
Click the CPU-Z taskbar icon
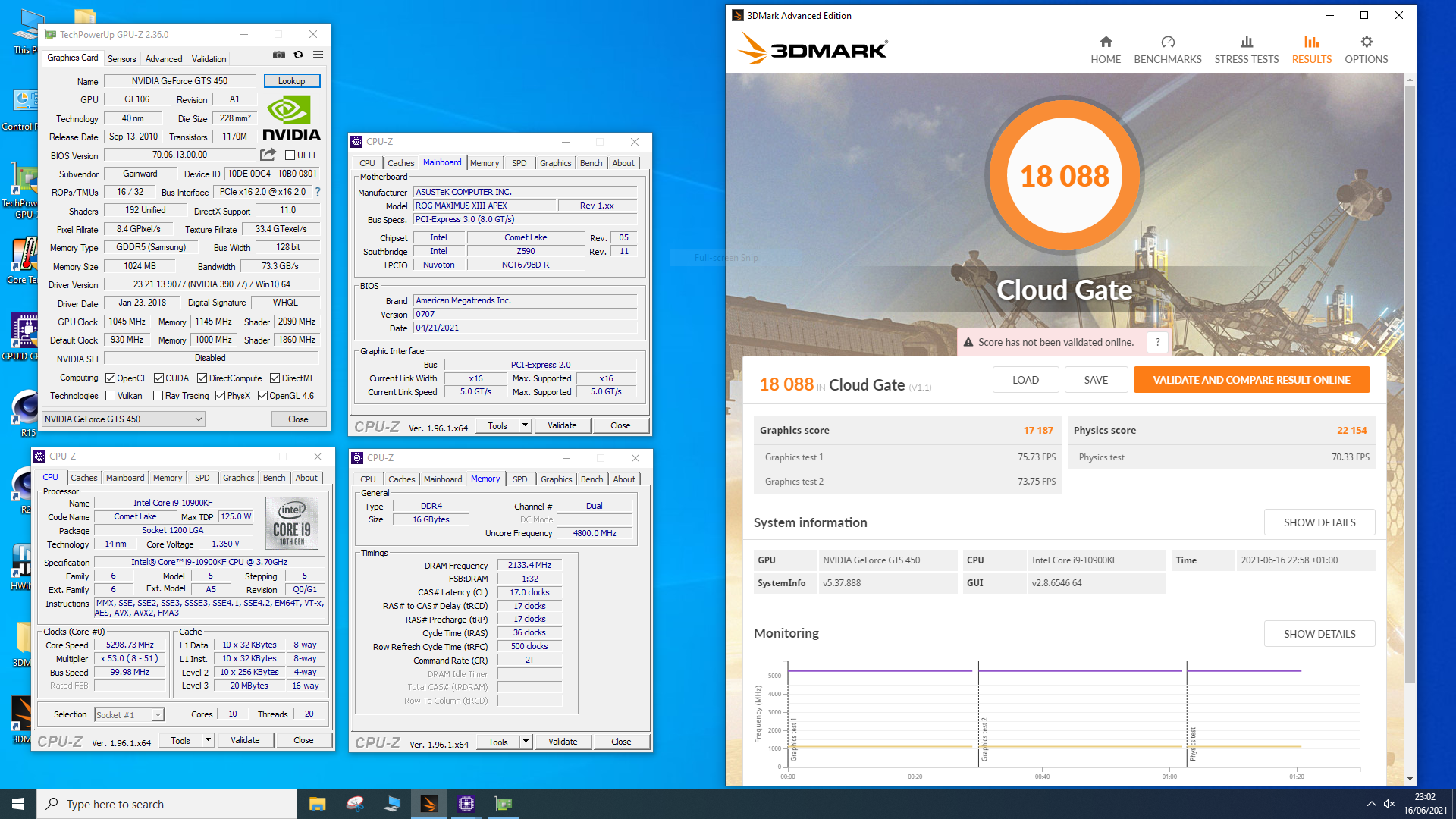coord(466,804)
